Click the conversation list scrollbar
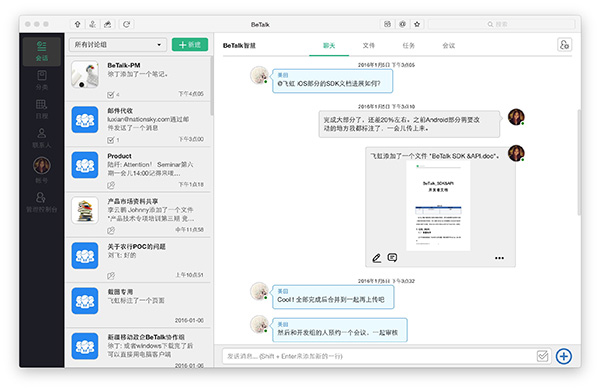Screen dimensions: 600x390 tap(212, 86)
